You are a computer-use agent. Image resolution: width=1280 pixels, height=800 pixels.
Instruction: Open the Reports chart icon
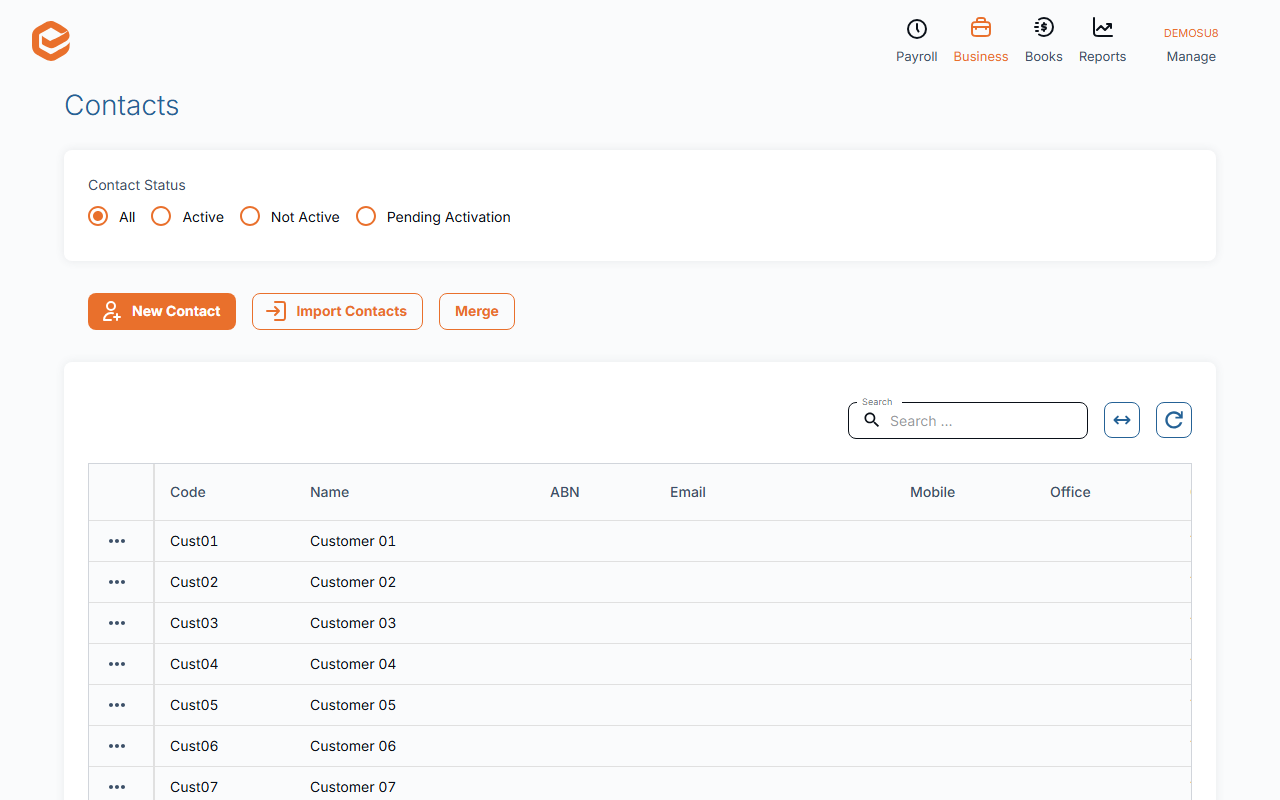coord(1102,28)
